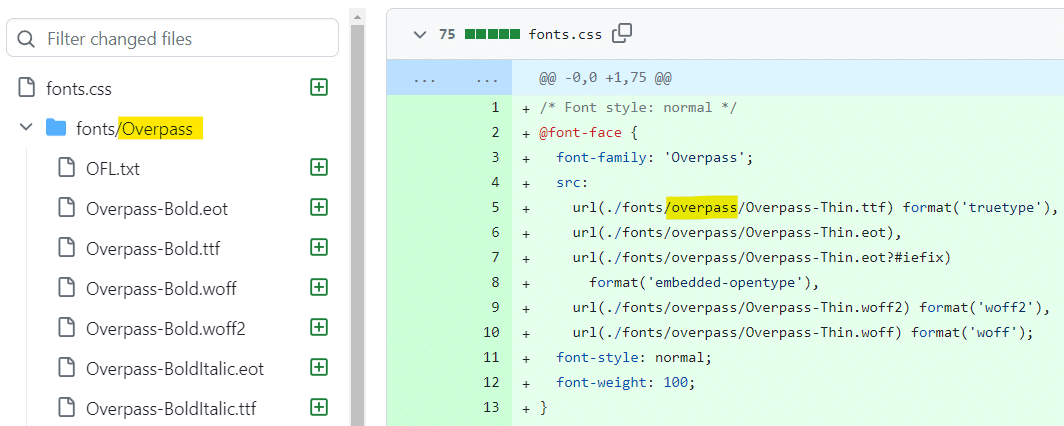Open Overpass-Bold.eot in the tree

[157, 208]
